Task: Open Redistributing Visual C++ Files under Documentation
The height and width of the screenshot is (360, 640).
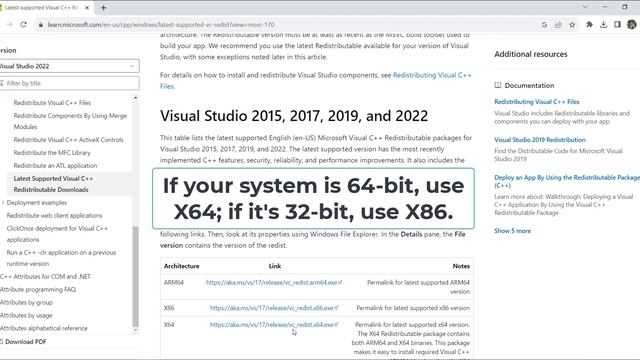Action: click(537, 102)
